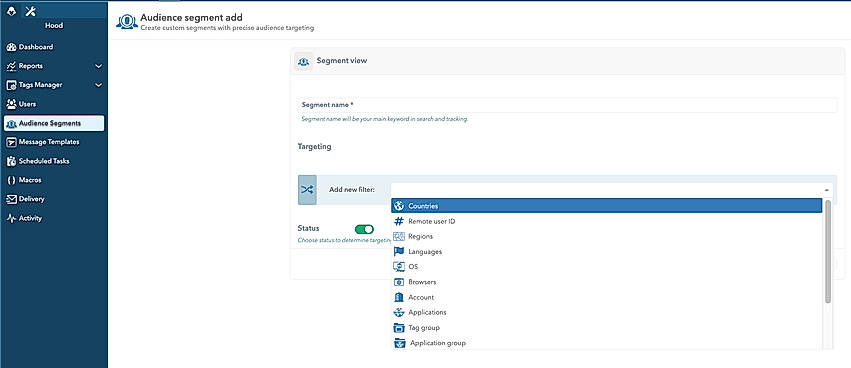Choose Regions in the filter dropdown
The height and width of the screenshot is (368, 851).
(607, 237)
